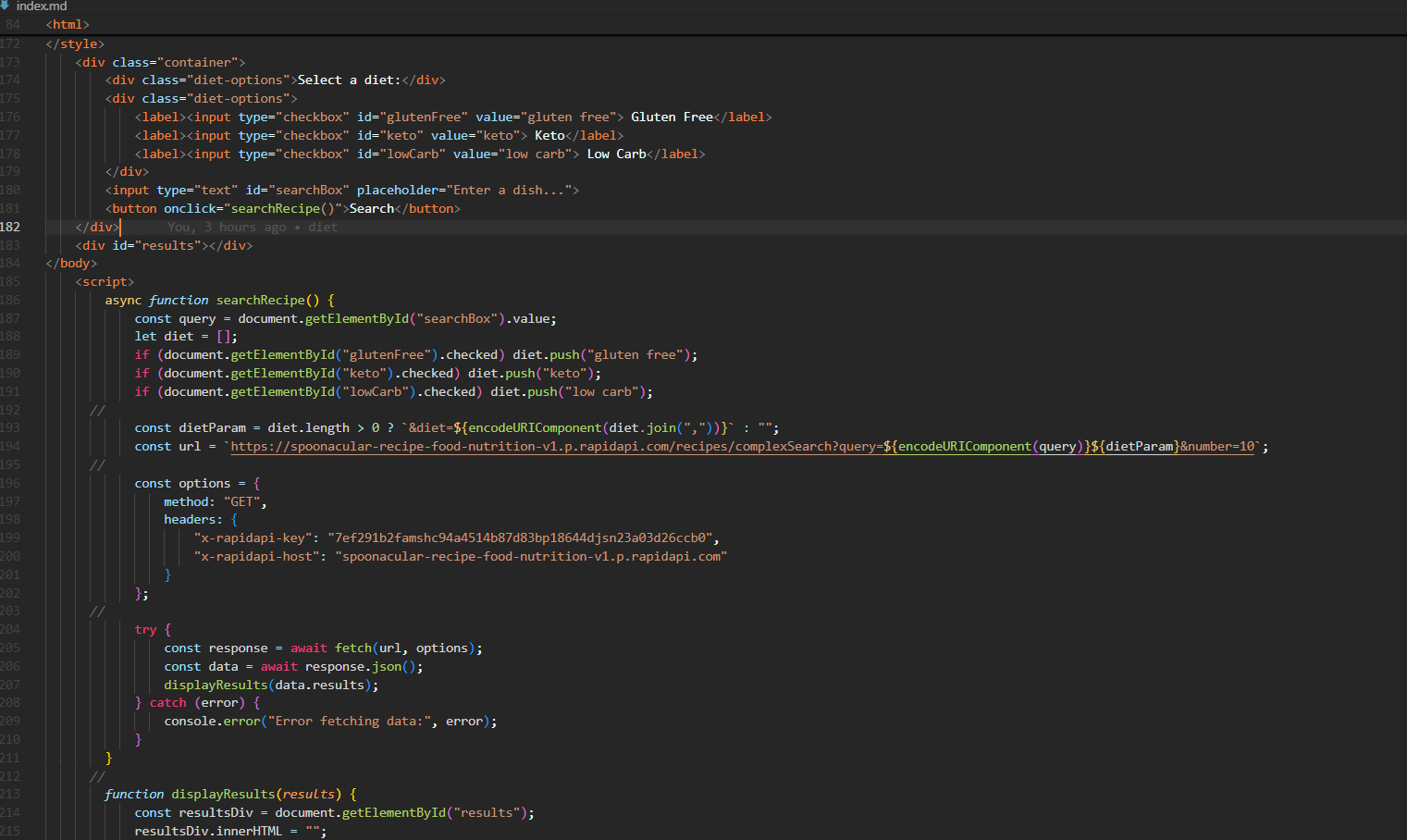This screenshot has height=840, width=1407.
Task: Open the spoonacular complexSearch URL link
Action: pos(743,447)
